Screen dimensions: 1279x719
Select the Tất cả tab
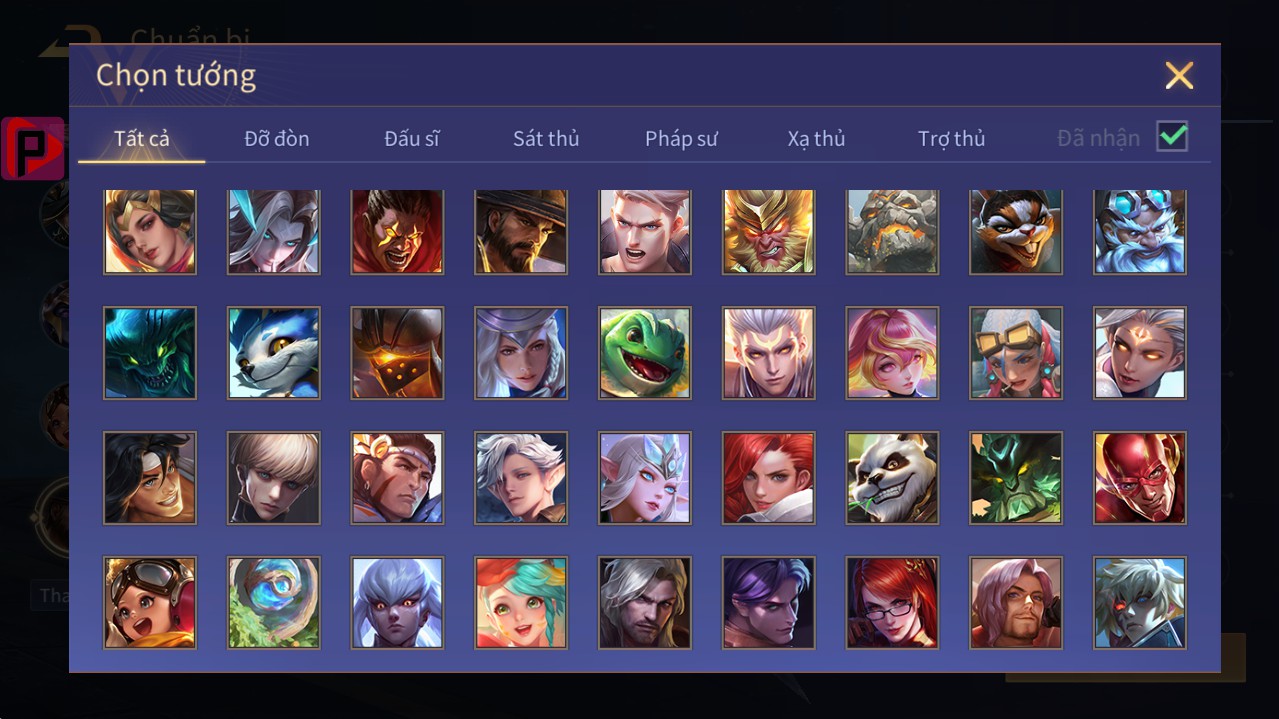point(142,138)
